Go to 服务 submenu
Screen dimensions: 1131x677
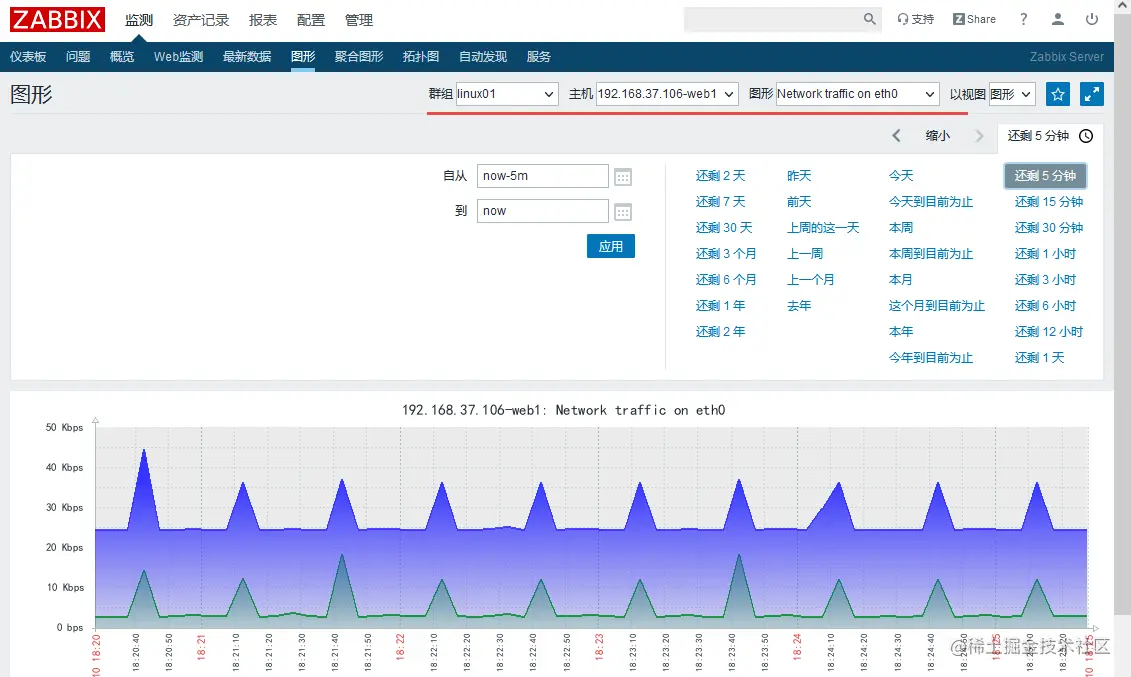point(538,56)
